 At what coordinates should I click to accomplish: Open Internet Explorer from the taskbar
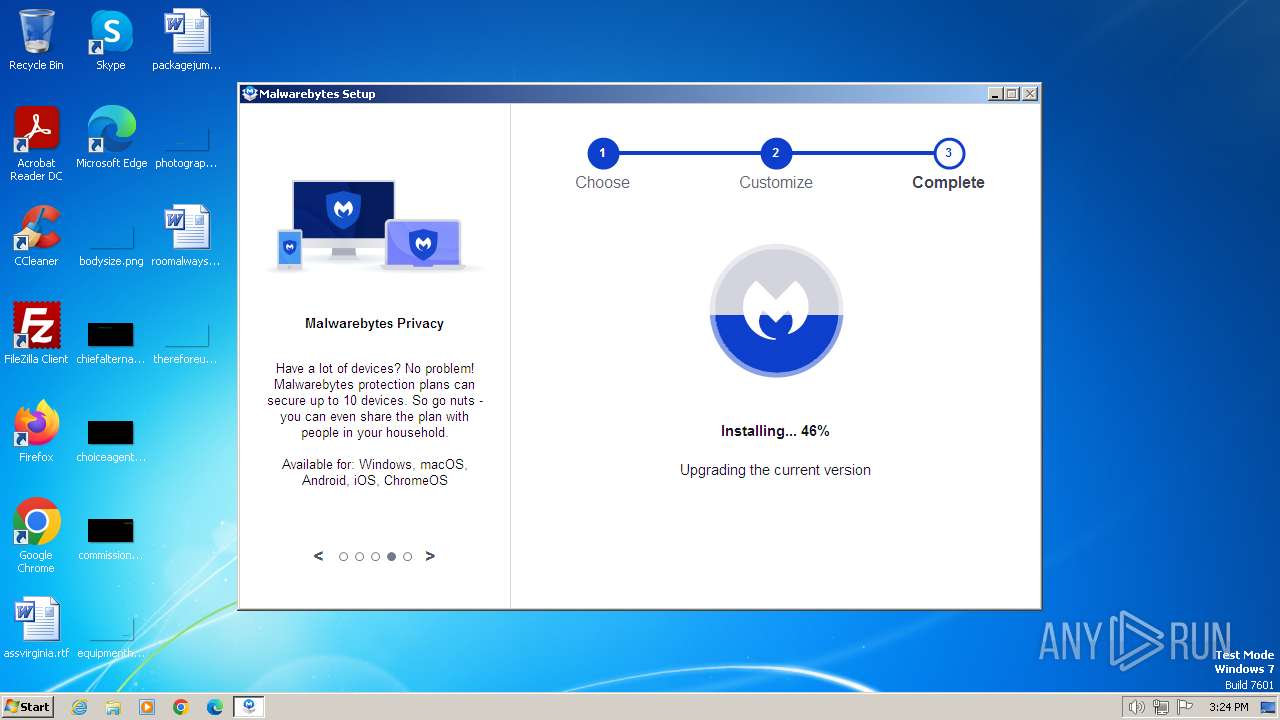click(x=79, y=707)
